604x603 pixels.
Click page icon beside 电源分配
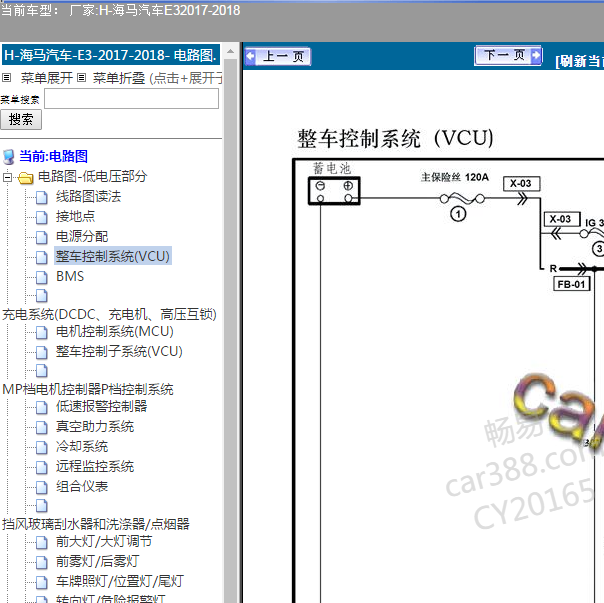click(x=42, y=237)
